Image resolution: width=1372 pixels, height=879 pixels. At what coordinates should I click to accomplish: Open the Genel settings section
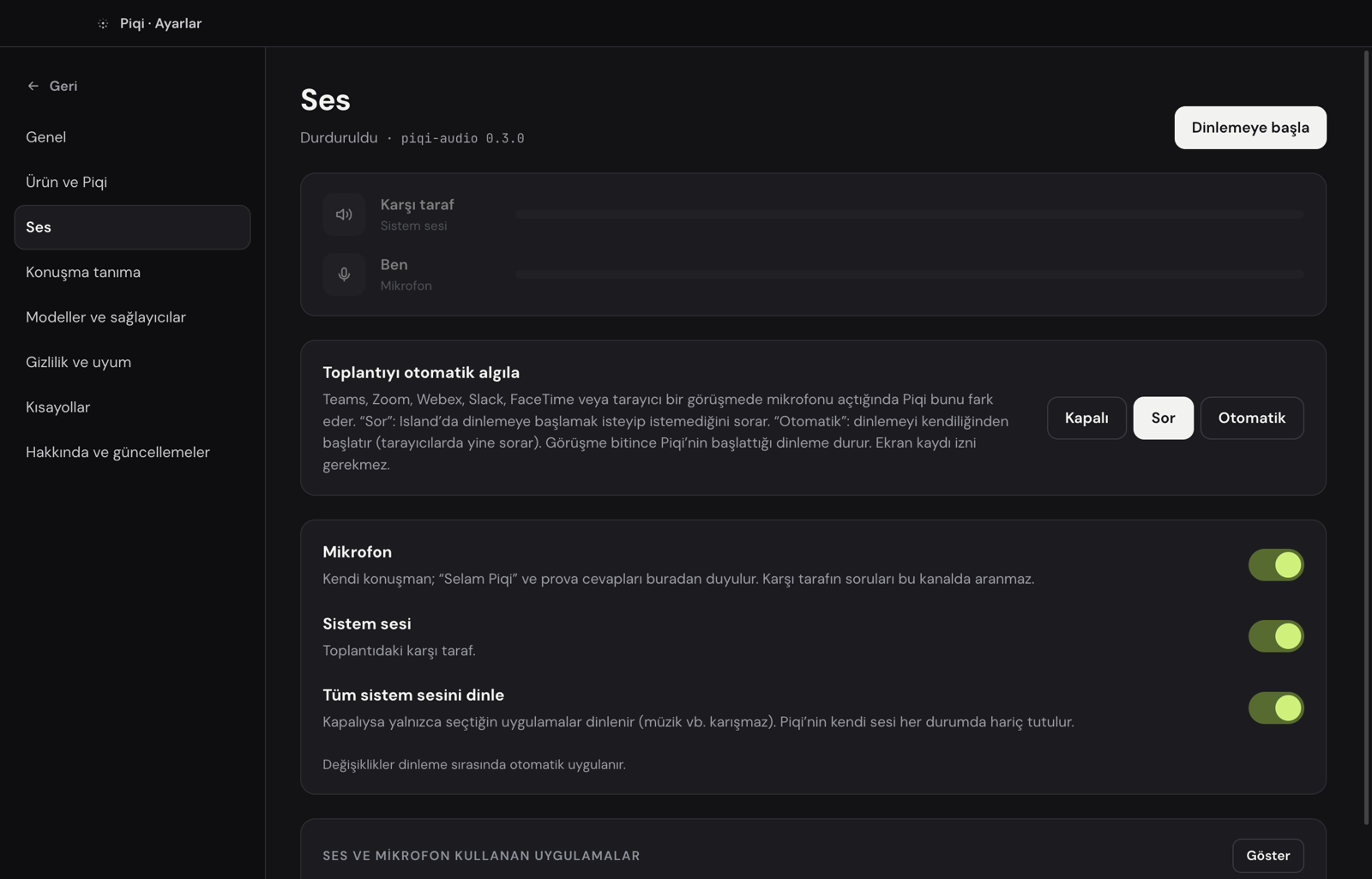tap(132, 137)
